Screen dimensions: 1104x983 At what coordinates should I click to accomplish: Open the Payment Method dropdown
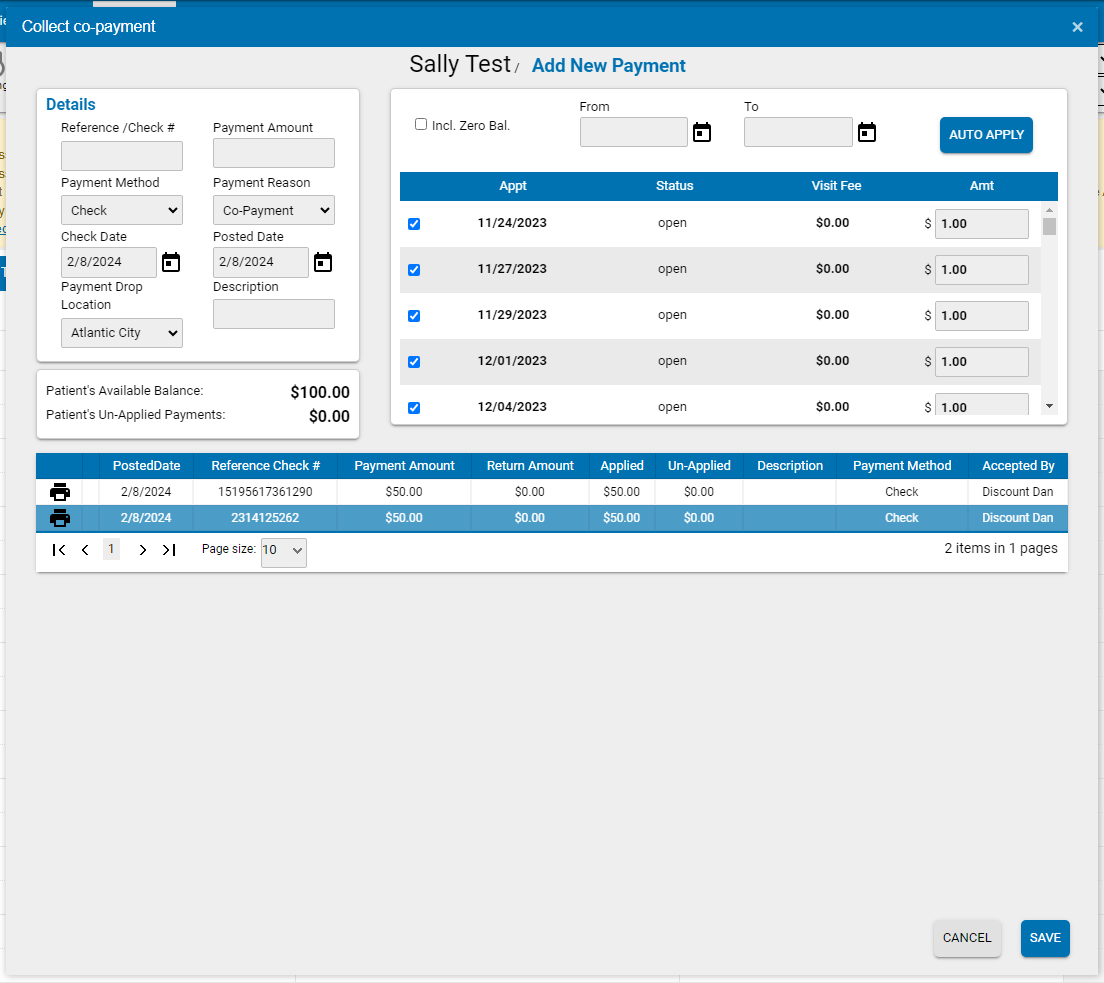[121, 210]
